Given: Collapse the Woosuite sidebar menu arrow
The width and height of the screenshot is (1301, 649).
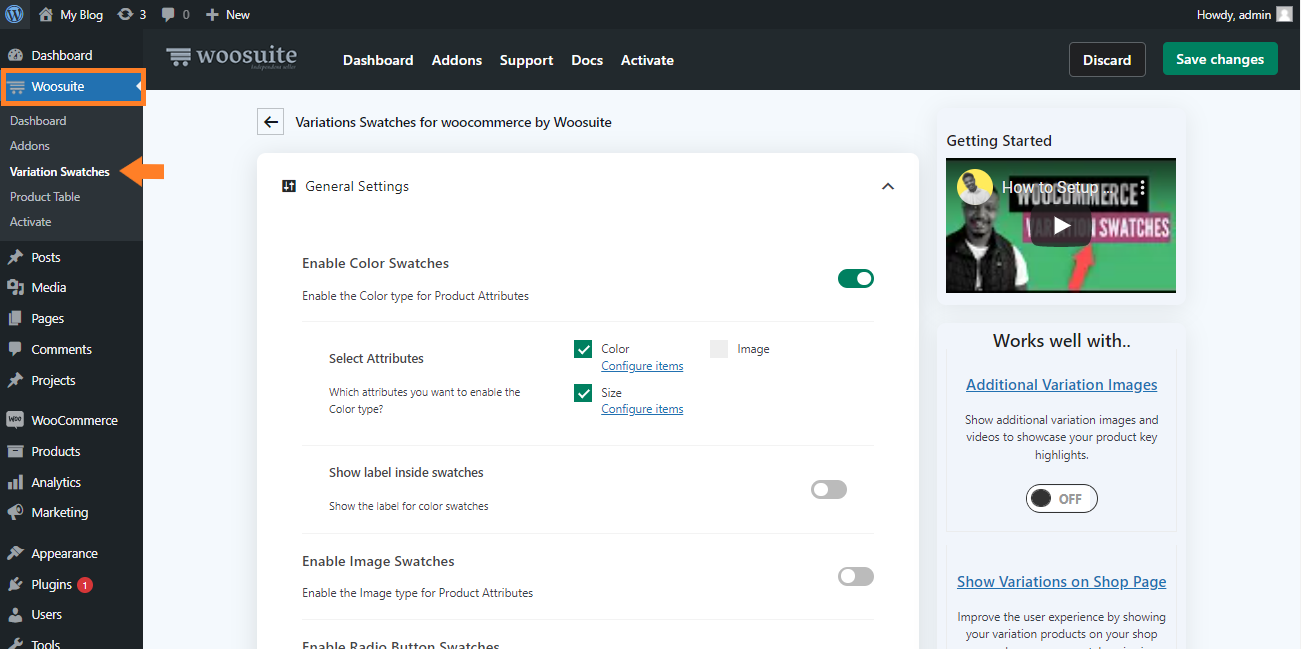Looking at the screenshot, I should [x=138, y=87].
